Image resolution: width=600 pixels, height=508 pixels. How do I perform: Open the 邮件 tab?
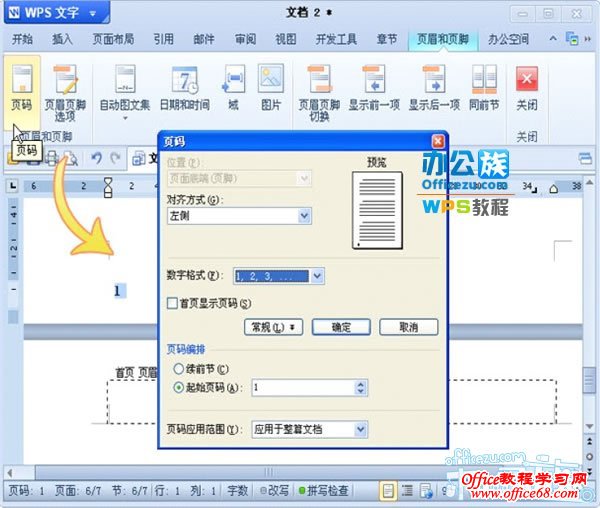(204, 39)
